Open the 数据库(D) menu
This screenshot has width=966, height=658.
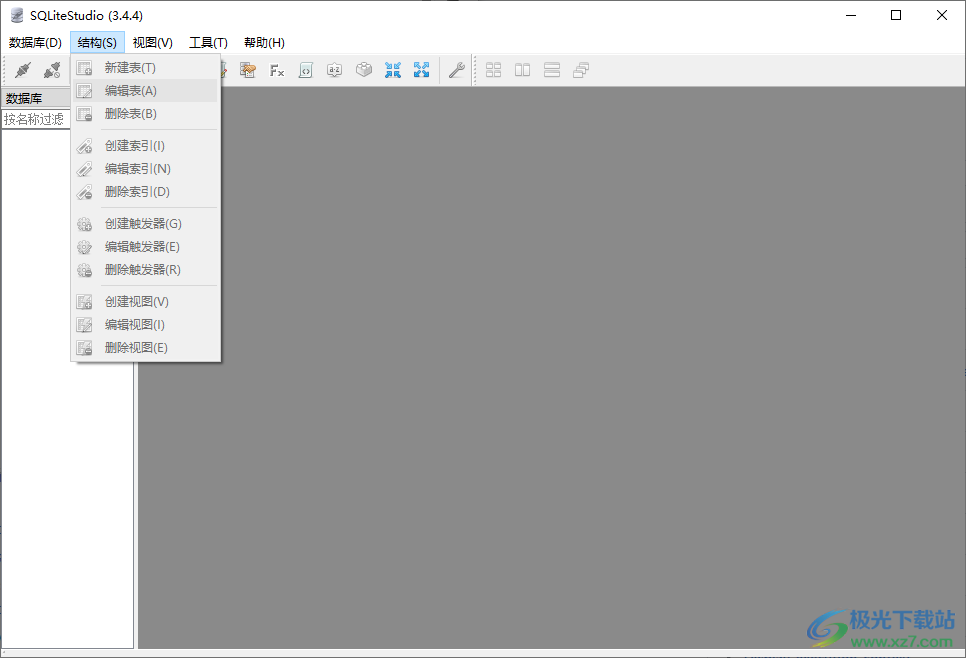[x=35, y=43]
